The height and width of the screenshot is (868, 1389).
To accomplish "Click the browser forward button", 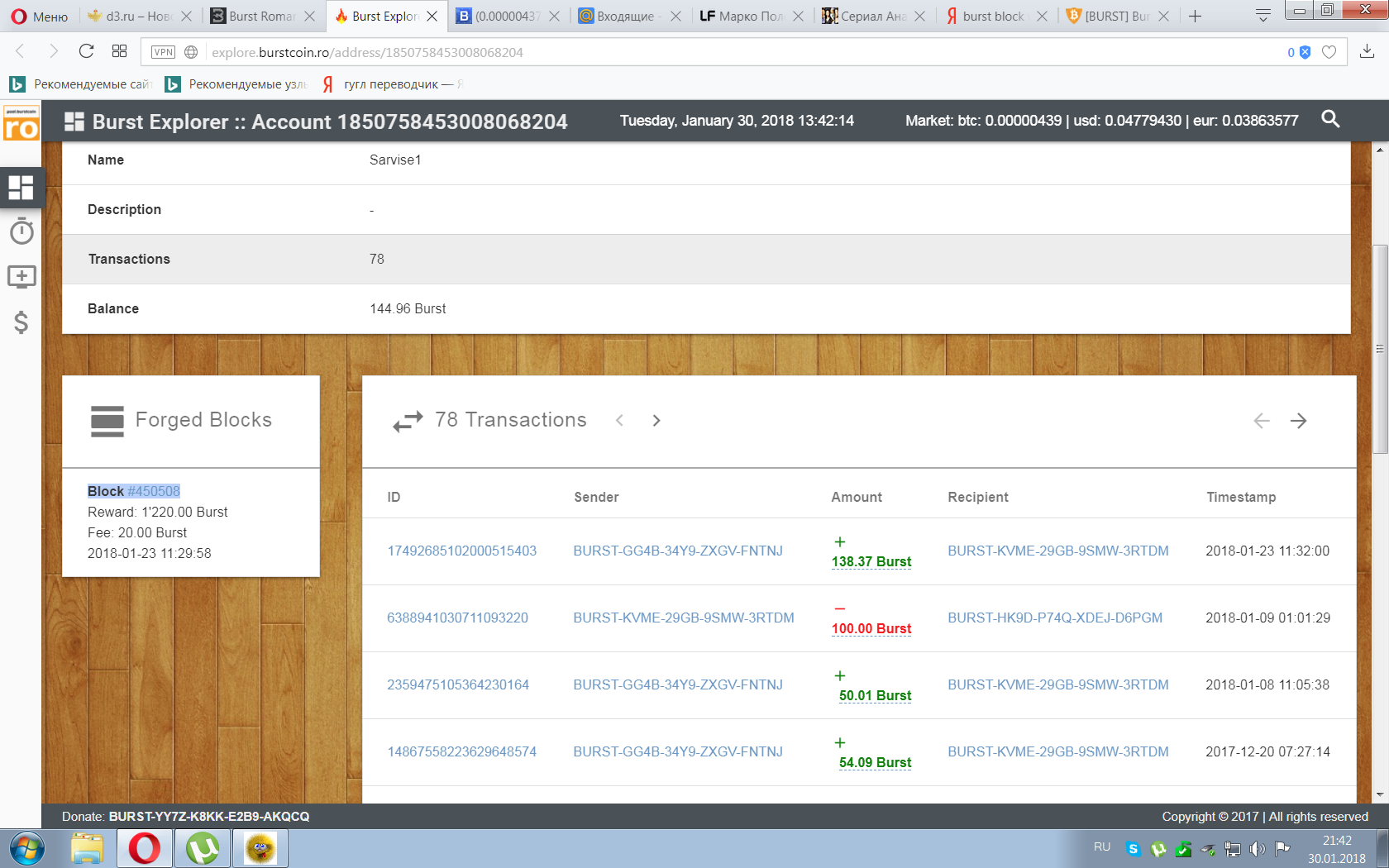I will (x=53, y=51).
